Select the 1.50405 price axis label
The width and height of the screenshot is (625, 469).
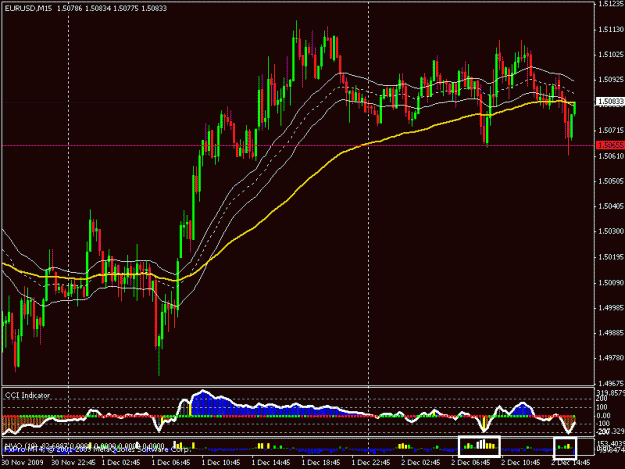coord(611,206)
